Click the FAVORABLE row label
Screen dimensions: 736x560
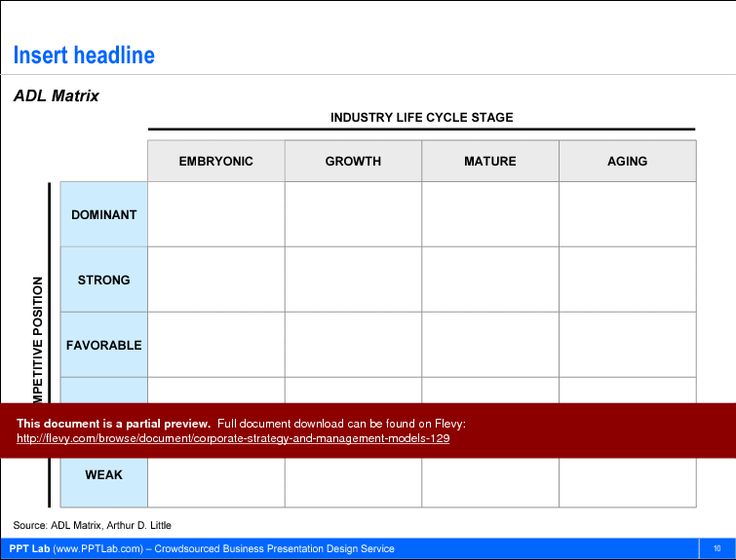pyautogui.click(x=104, y=345)
